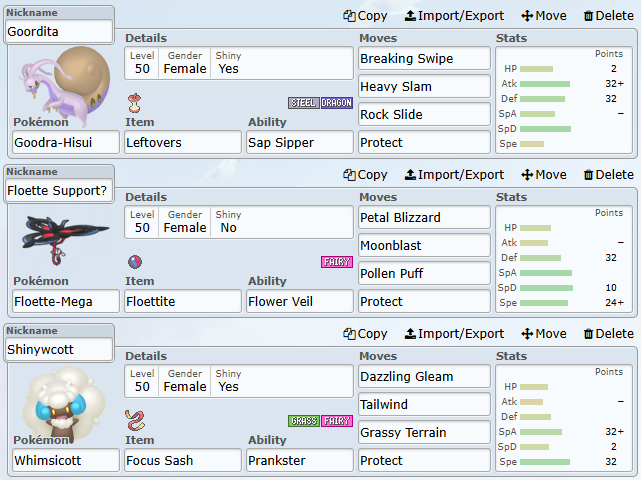
Task: Change the Flower Veil ability field
Action: 300,301
